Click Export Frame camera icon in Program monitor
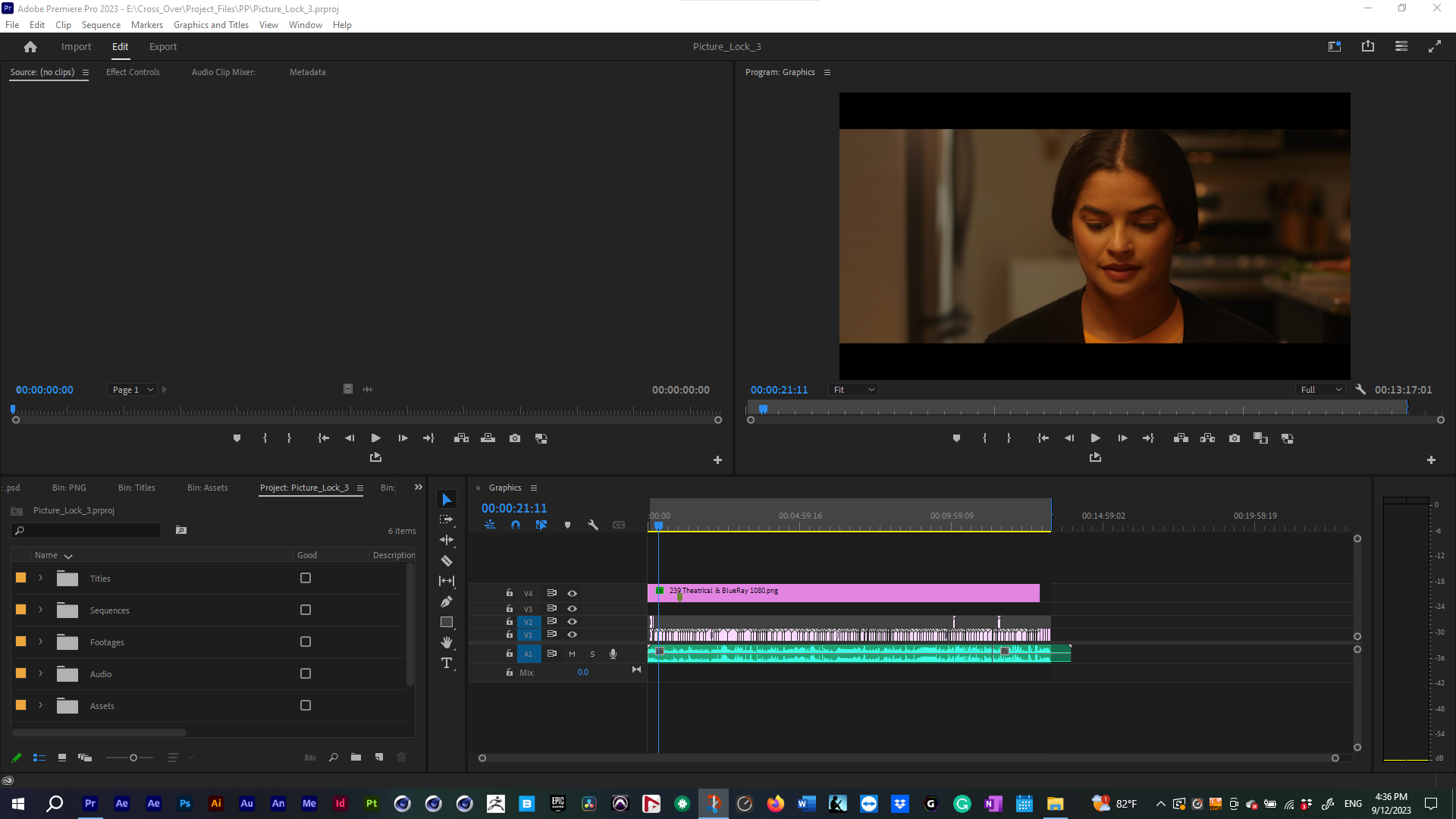1456x819 pixels. pyautogui.click(x=1235, y=438)
